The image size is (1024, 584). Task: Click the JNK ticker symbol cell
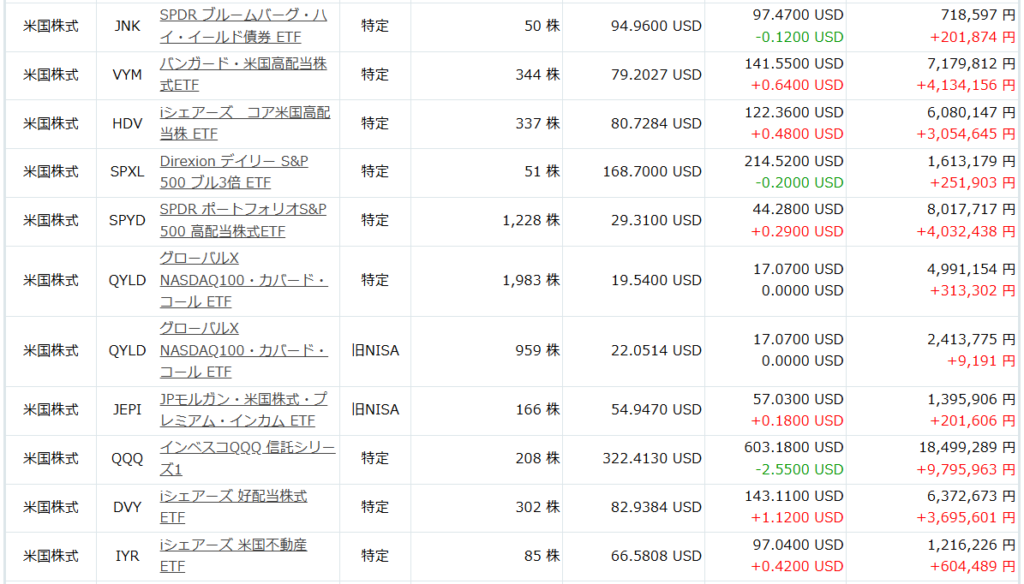(x=127, y=26)
